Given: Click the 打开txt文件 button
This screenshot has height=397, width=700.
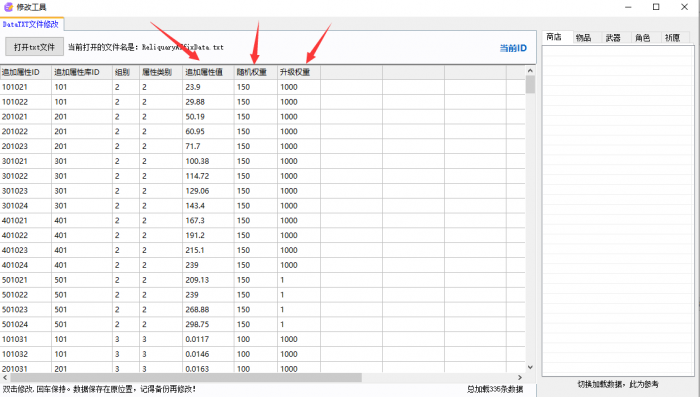Looking at the screenshot, I should coord(34,47).
